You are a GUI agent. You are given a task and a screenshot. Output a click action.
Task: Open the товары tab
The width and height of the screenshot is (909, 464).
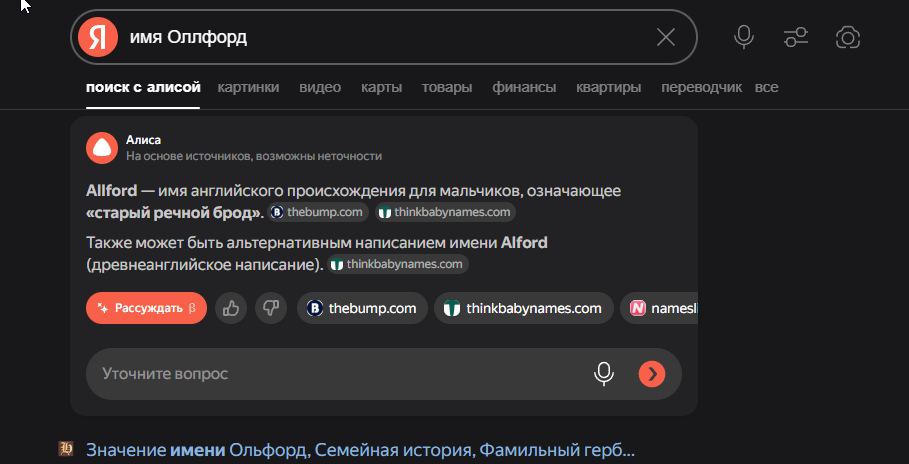tap(446, 88)
